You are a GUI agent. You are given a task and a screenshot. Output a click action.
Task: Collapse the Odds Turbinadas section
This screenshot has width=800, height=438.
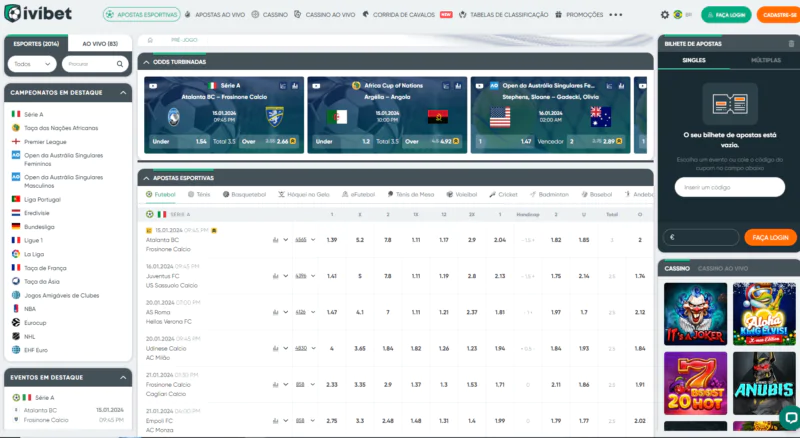click(146, 62)
